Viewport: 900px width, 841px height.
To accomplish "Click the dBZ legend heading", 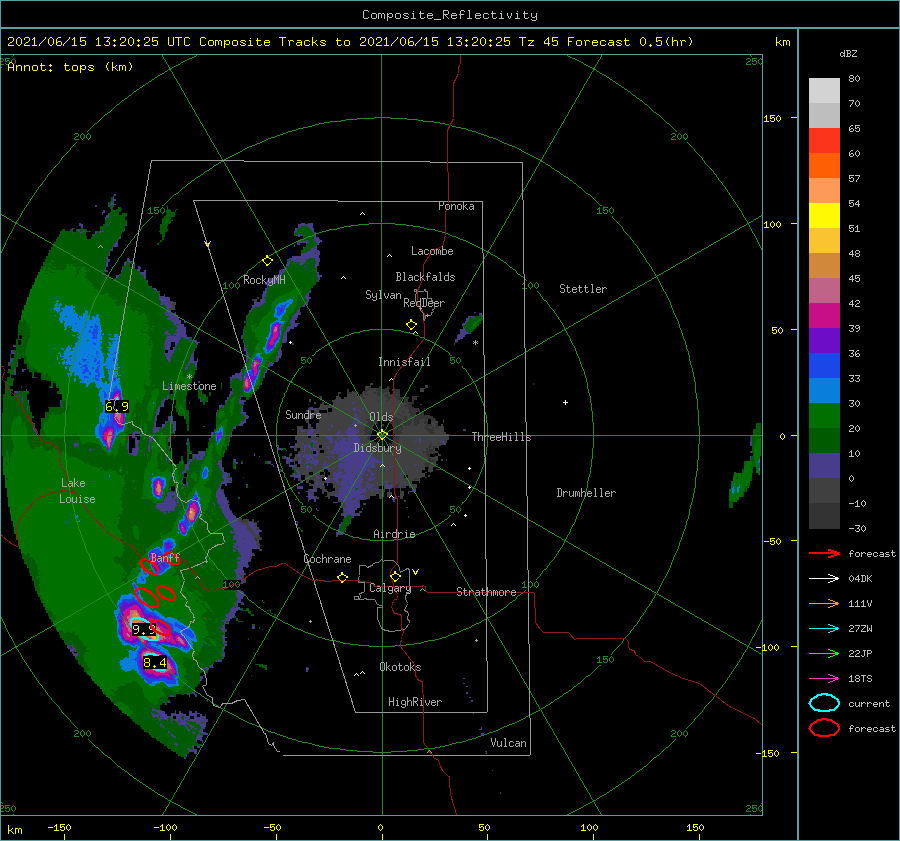I will click(x=848, y=54).
